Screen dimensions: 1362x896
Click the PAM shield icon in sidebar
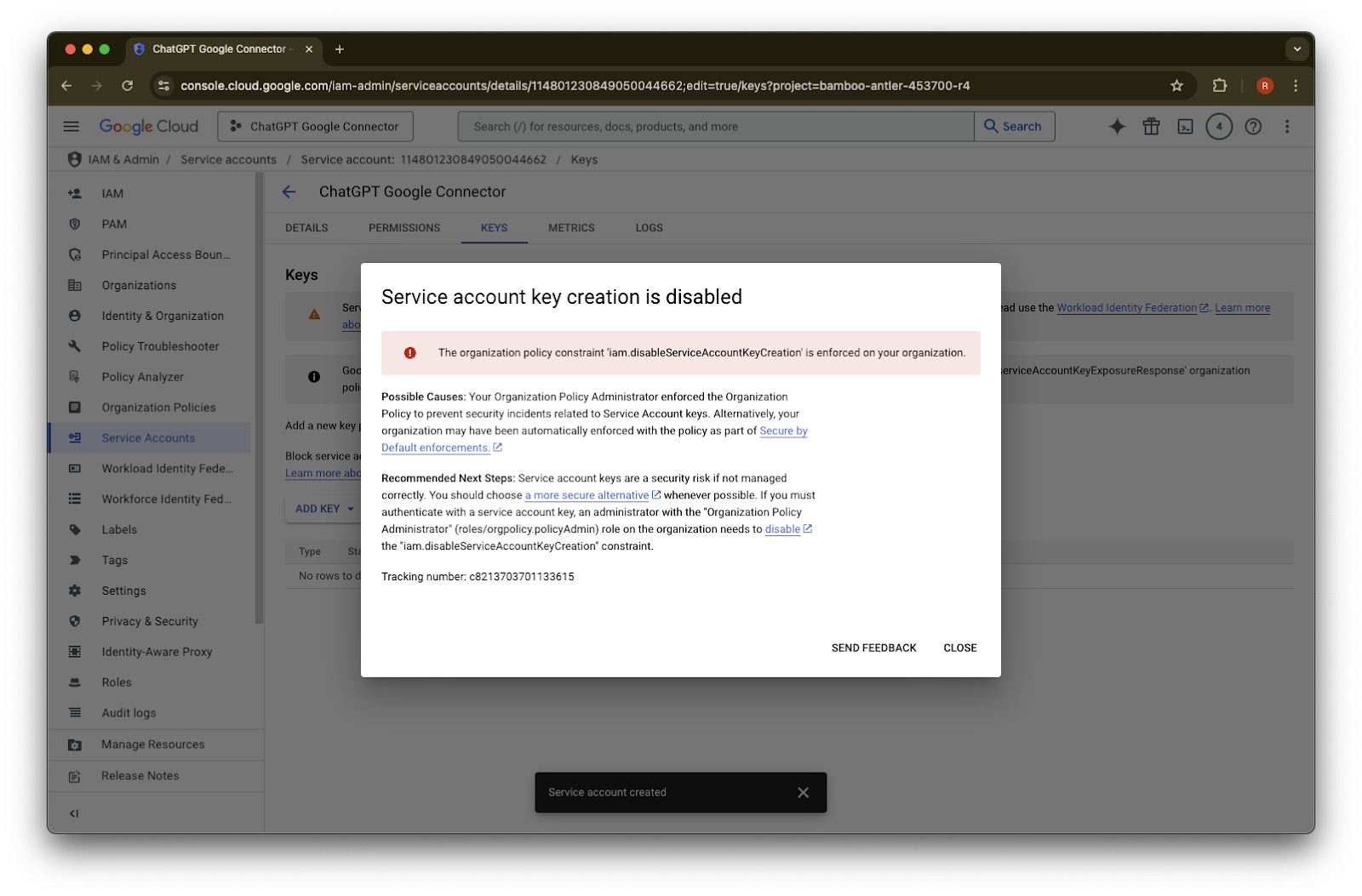[x=75, y=225]
